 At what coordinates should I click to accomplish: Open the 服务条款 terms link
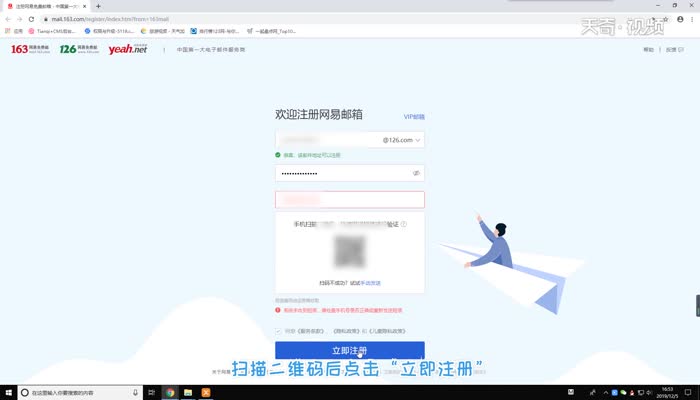[310, 331]
